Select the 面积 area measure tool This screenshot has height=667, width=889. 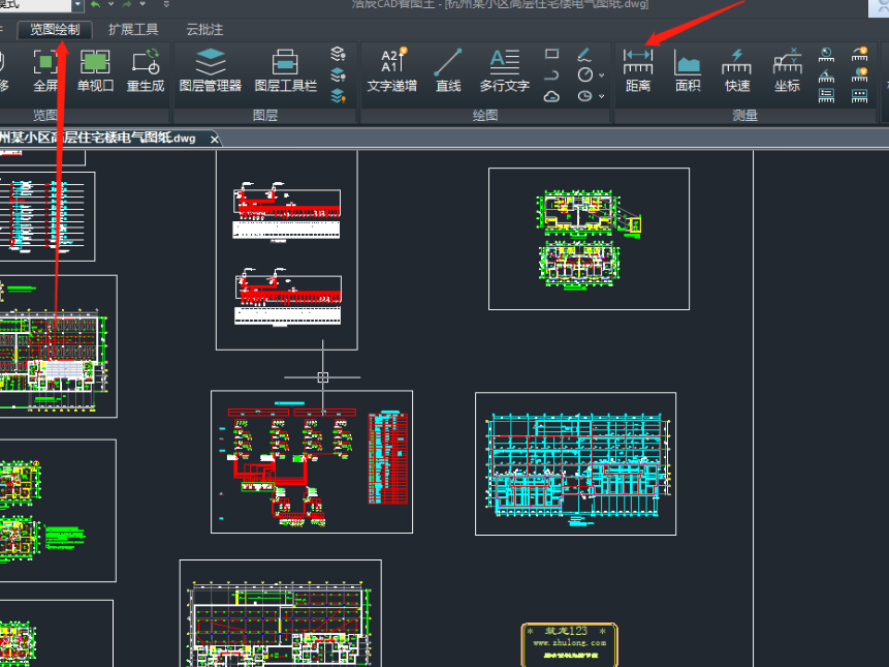pos(688,70)
